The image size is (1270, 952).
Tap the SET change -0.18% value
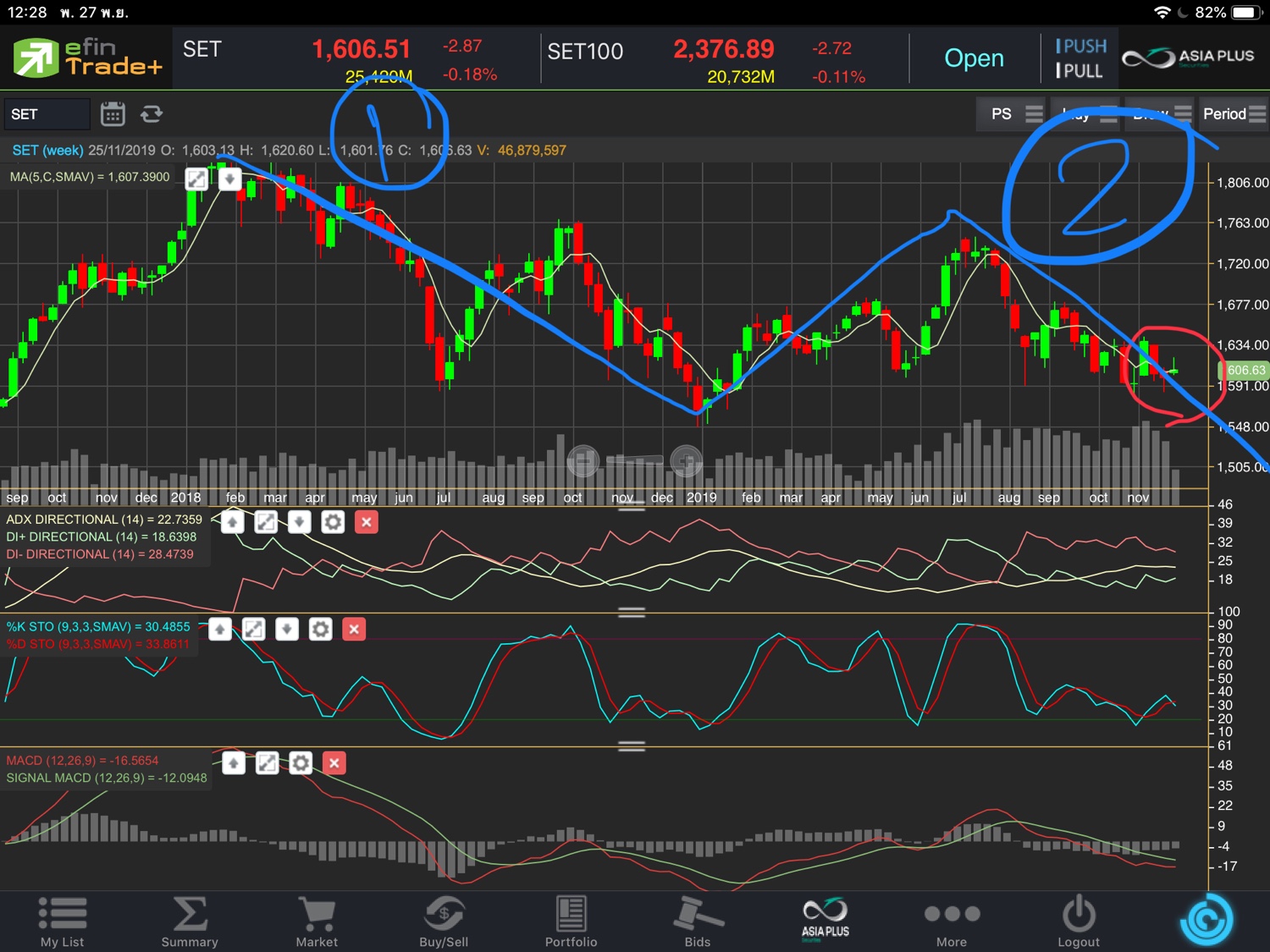coord(469,75)
